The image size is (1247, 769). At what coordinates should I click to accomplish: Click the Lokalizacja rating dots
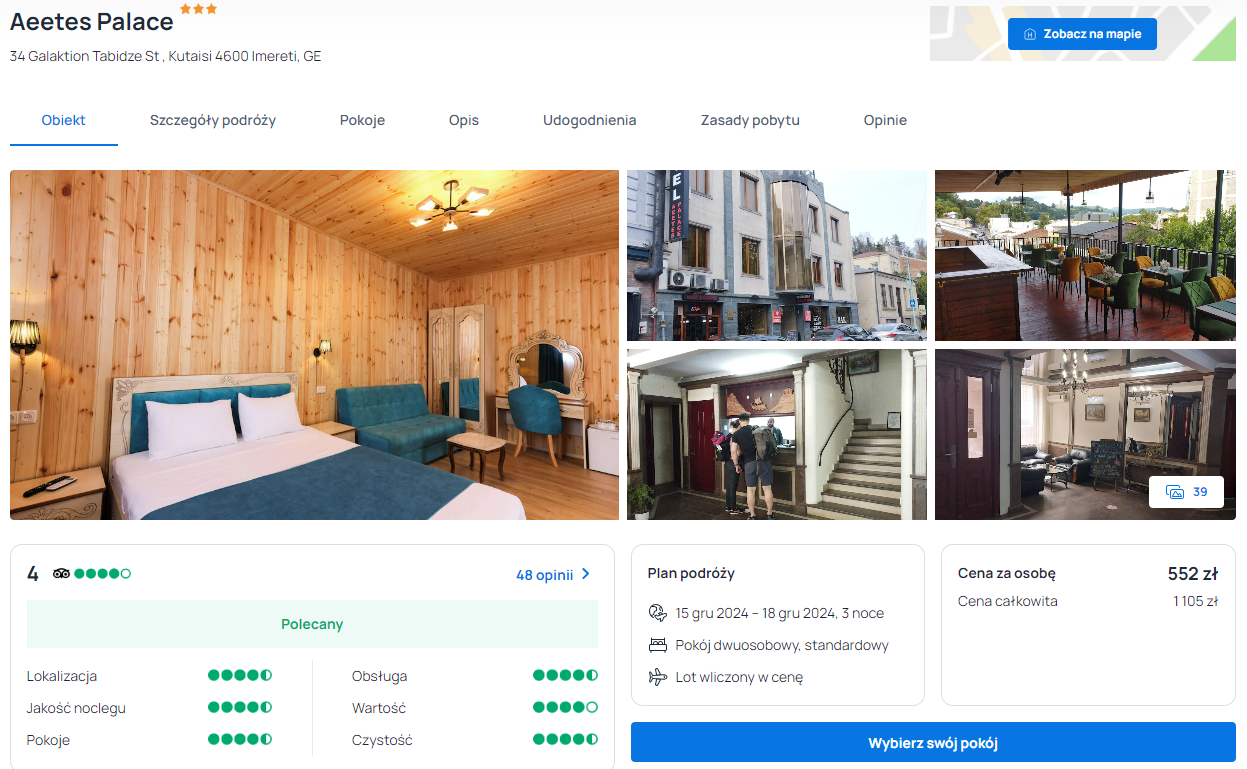239,676
